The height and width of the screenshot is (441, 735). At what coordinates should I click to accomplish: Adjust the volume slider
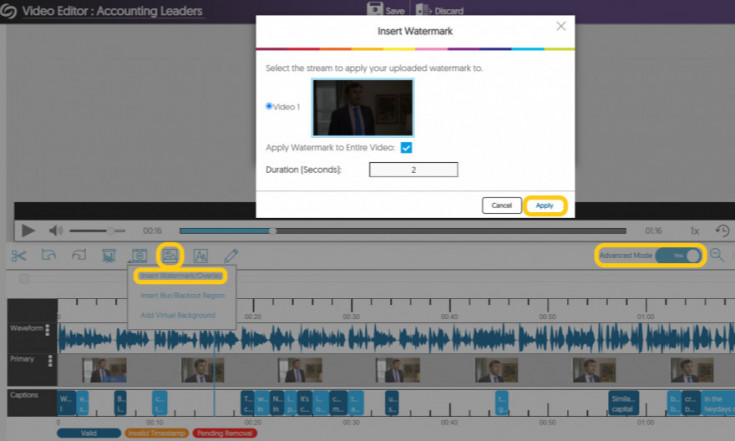click(98, 231)
